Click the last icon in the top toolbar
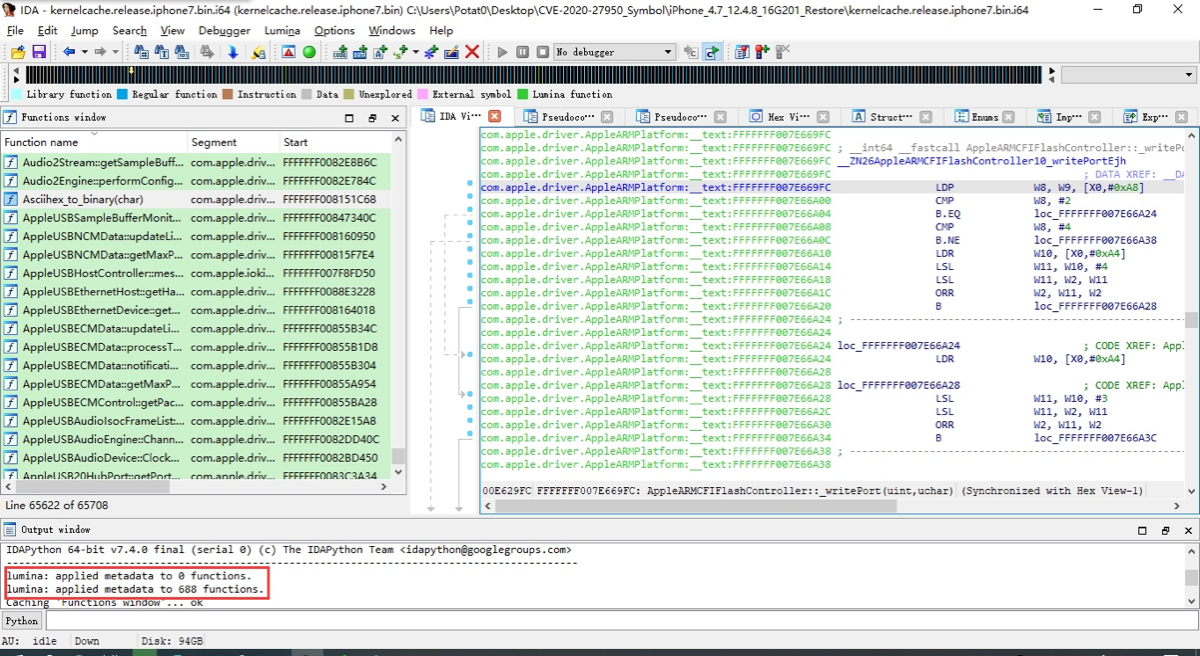The image size is (1200, 656). [782, 52]
